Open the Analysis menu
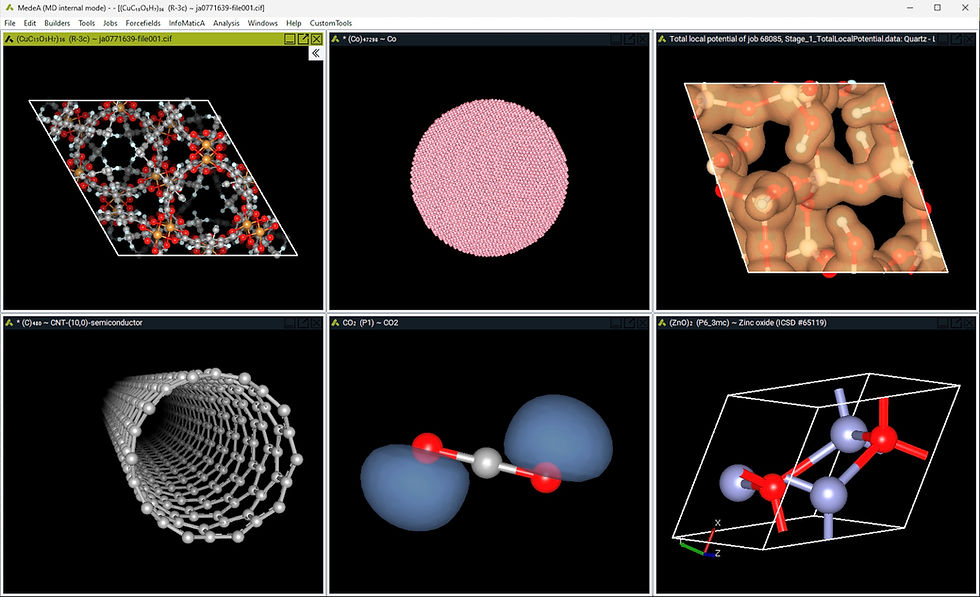The height and width of the screenshot is (597, 980). [x=227, y=22]
